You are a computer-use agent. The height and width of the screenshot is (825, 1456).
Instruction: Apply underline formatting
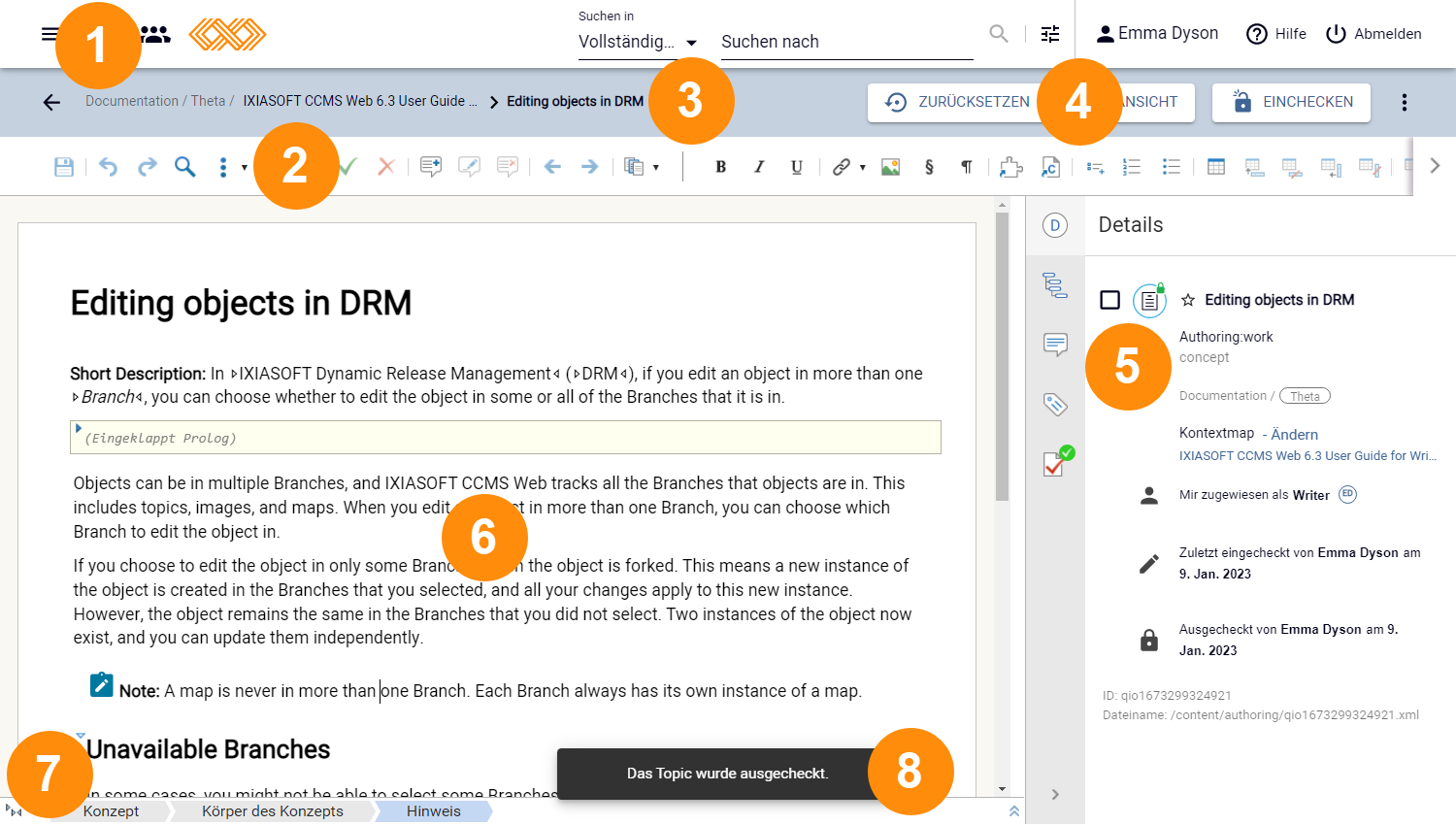797,167
